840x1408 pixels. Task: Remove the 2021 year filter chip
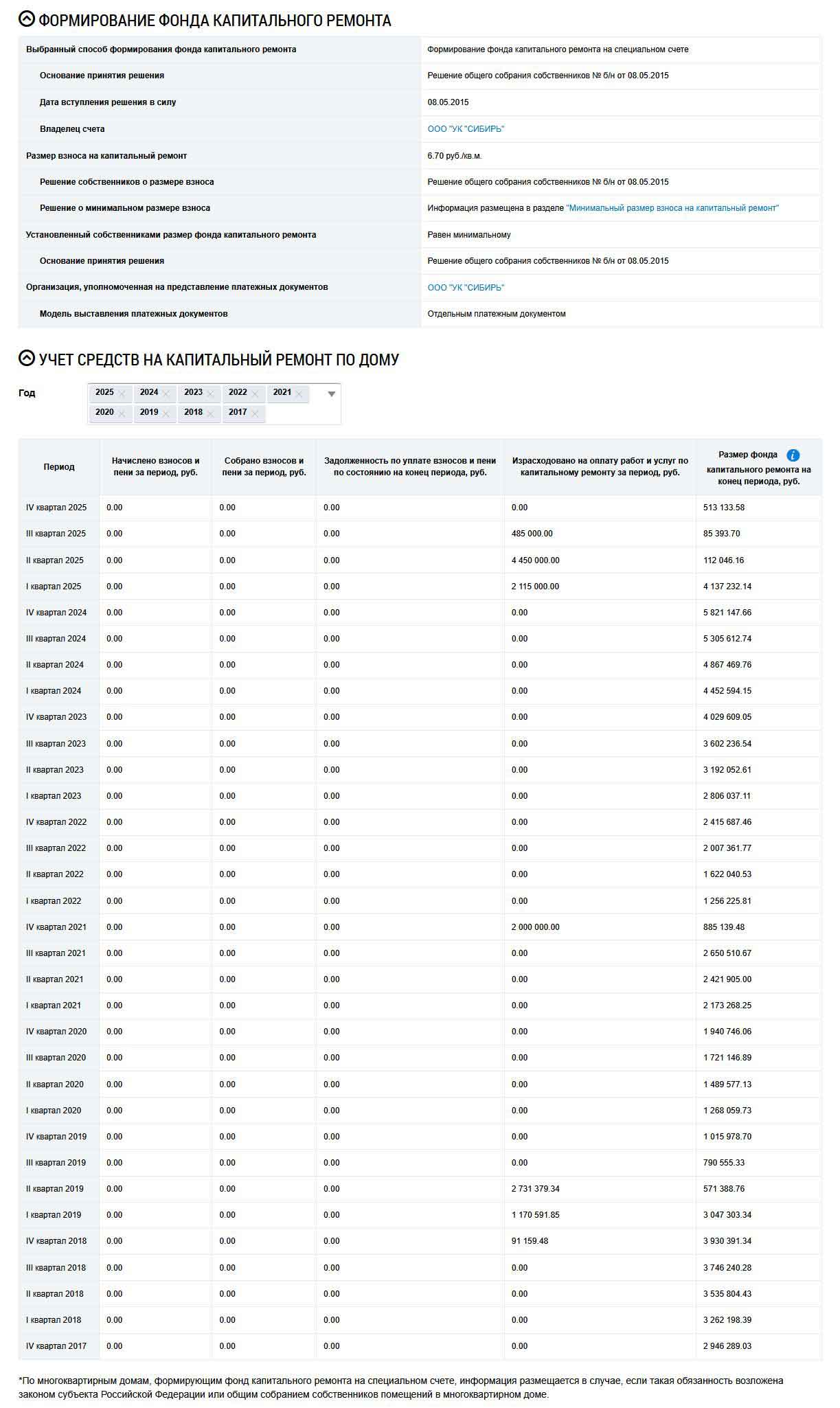click(298, 393)
